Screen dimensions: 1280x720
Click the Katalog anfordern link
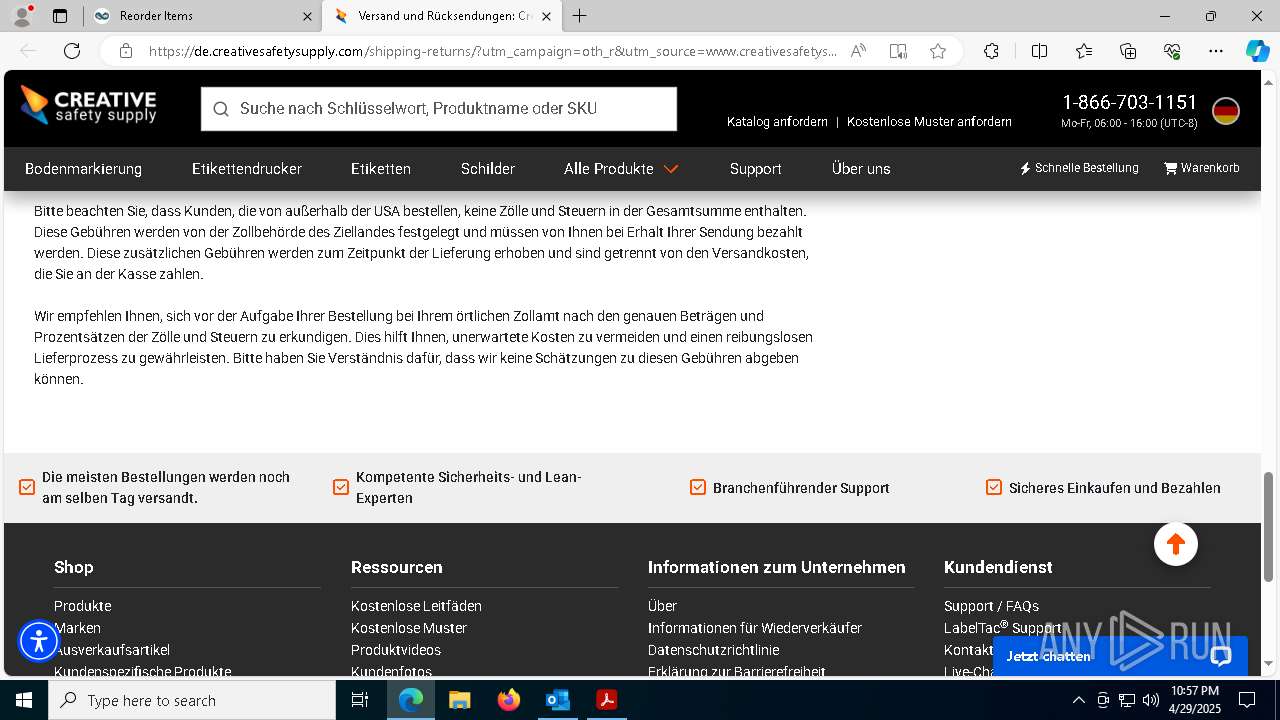tap(777, 122)
